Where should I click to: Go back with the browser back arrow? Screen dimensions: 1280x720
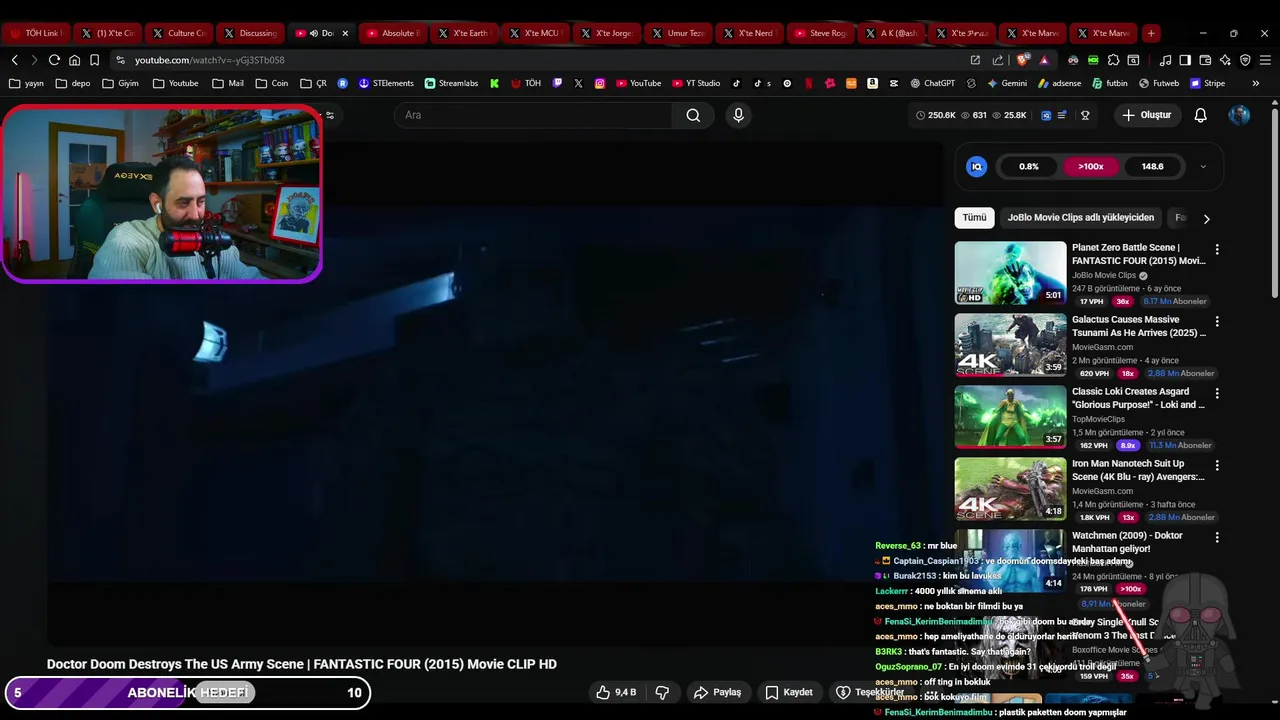coord(14,60)
